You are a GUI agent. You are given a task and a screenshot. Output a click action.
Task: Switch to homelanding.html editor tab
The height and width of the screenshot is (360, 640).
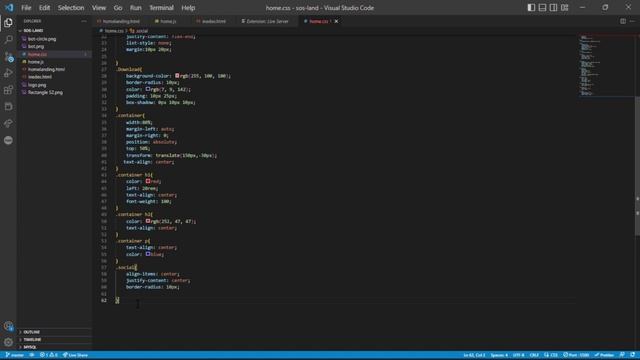point(121,21)
